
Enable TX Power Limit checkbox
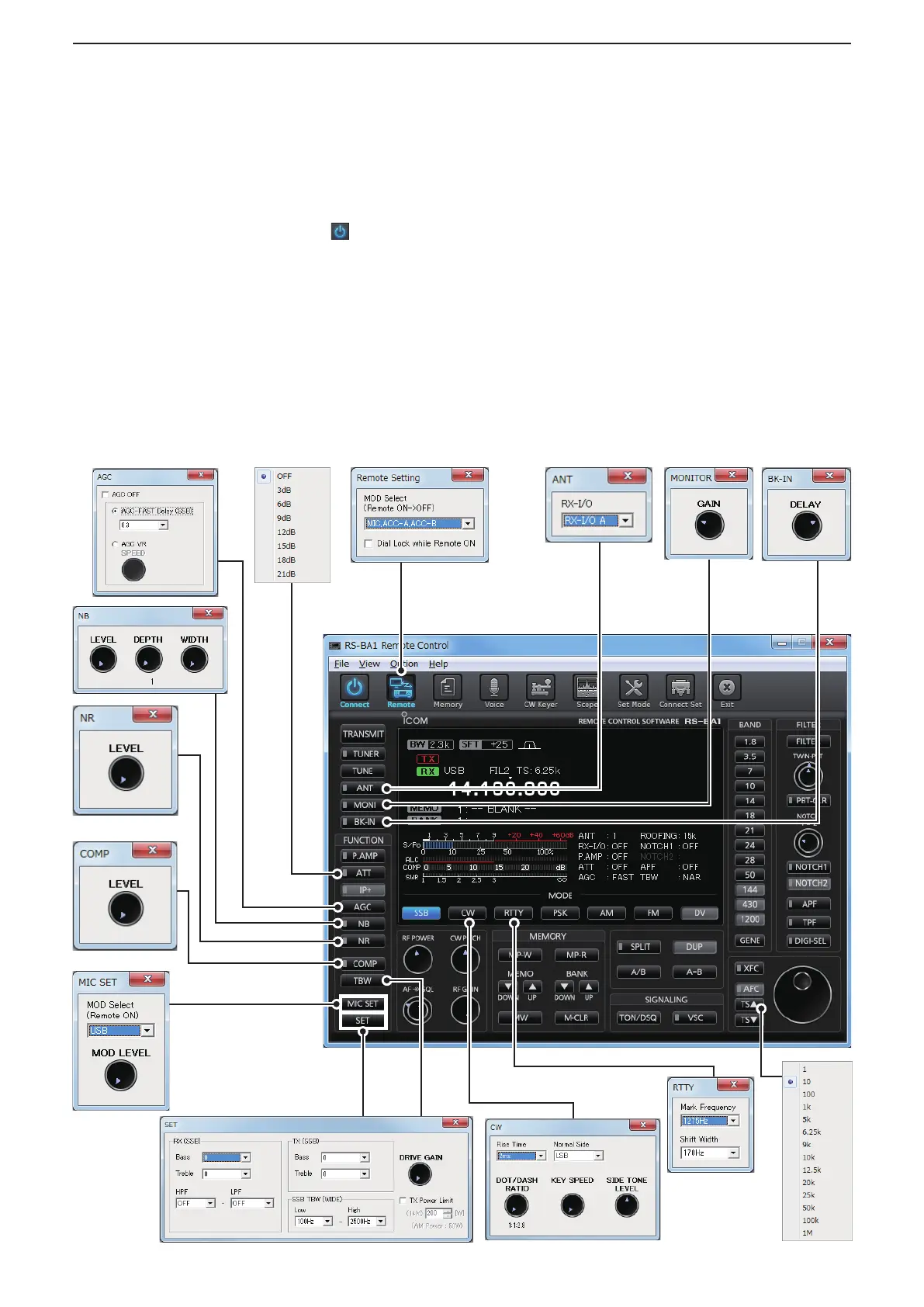[x=403, y=1201]
